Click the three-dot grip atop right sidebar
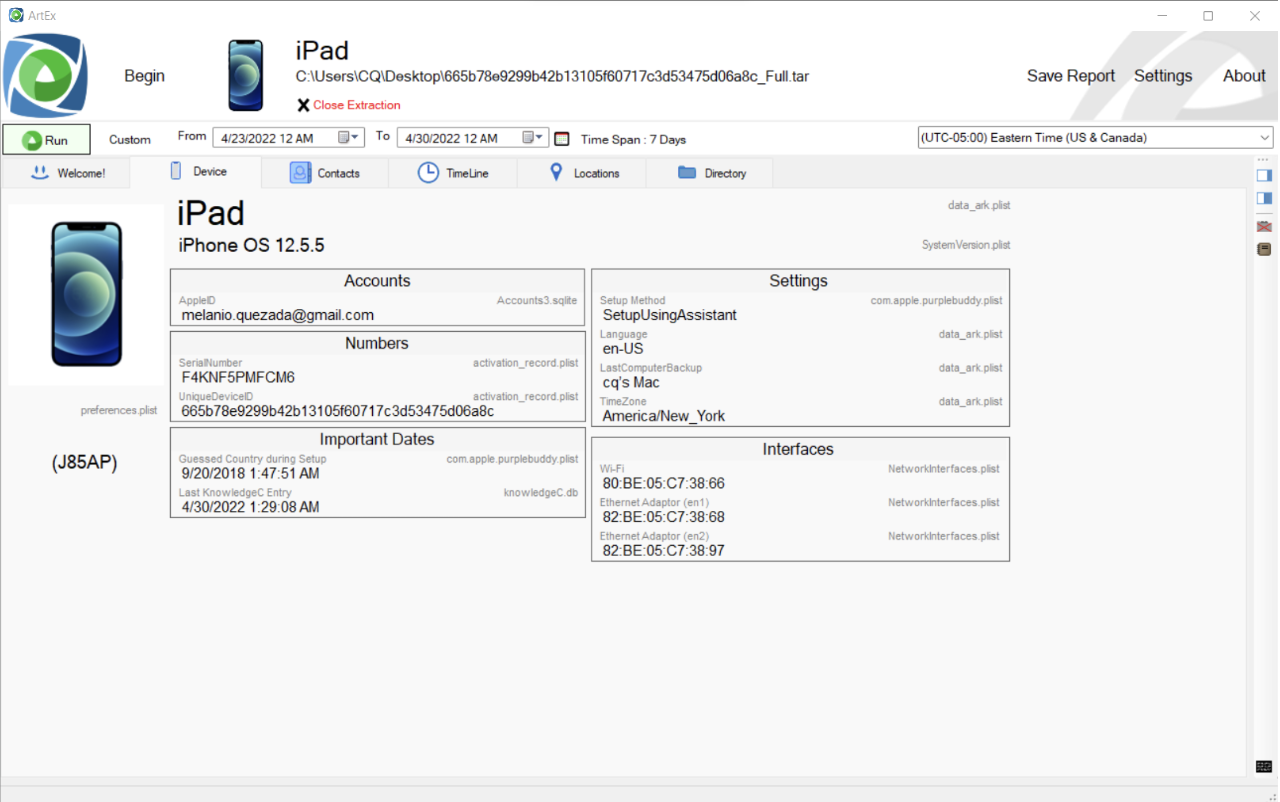The width and height of the screenshot is (1280, 802). (1262, 160)
